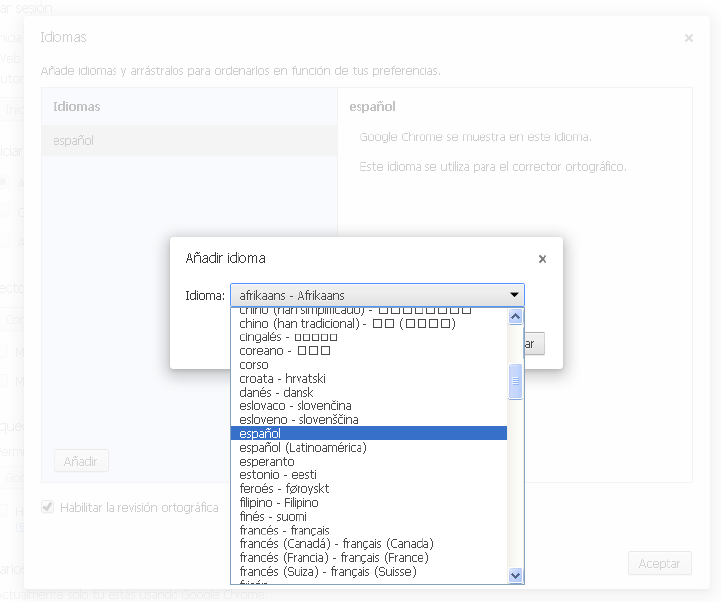Click the language list scrollbar thumb

click(516, 381)
